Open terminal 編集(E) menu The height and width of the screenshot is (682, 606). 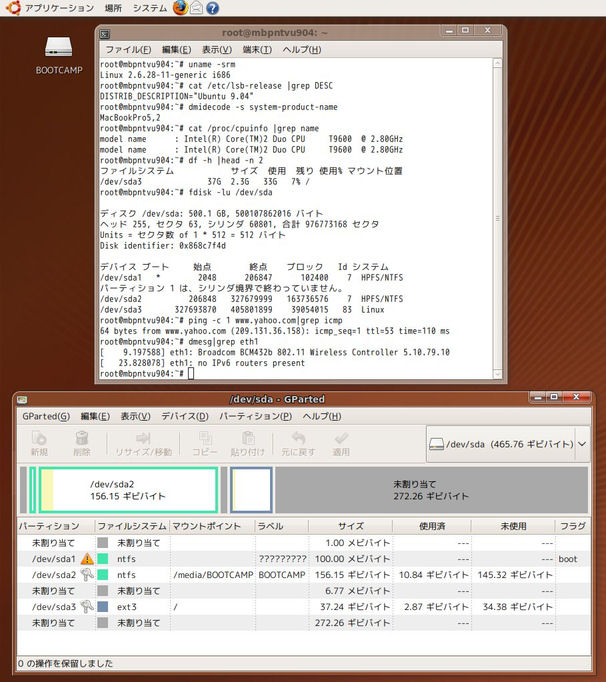[x=176, y=50]
